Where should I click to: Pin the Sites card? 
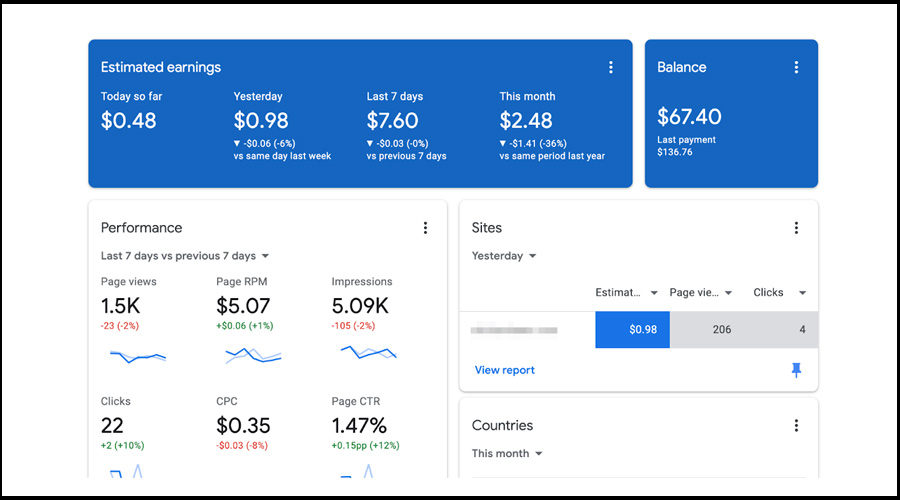coord(796,370)
